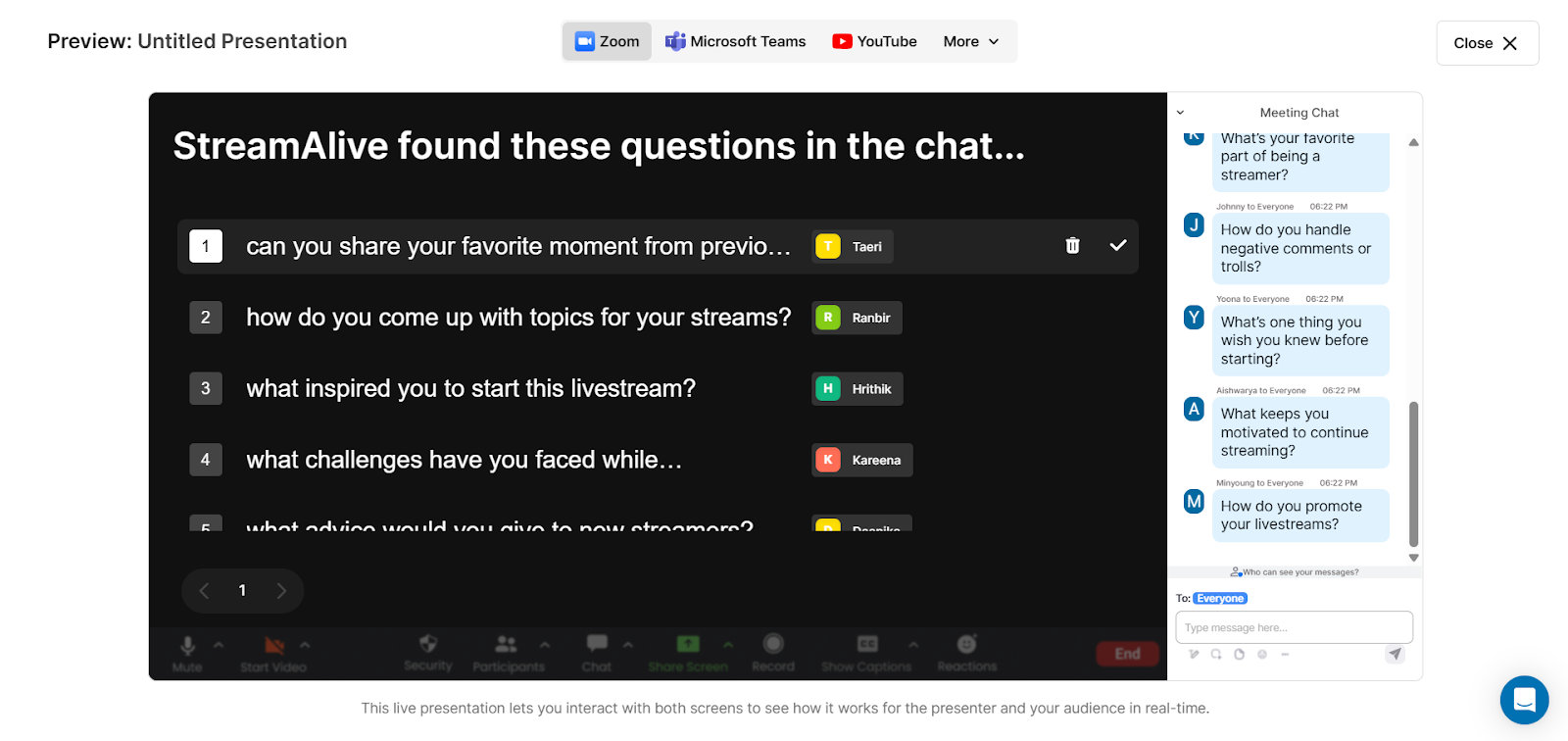Open the Start Video options caret
Screen dimensions: 1568x741
click(305, 644)
